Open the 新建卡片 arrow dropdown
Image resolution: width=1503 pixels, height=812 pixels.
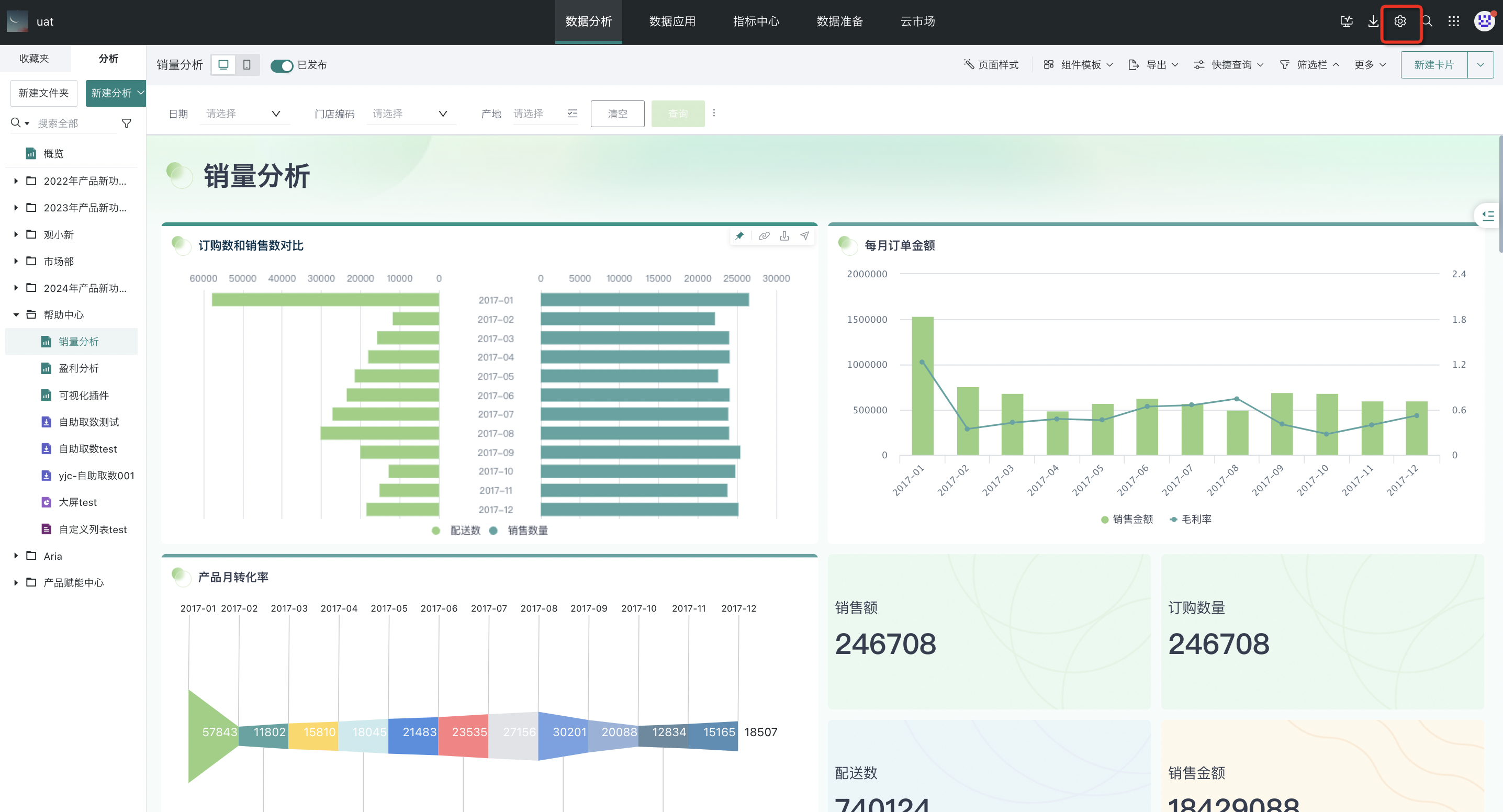pyautogui.click(x=1480, y=65)
